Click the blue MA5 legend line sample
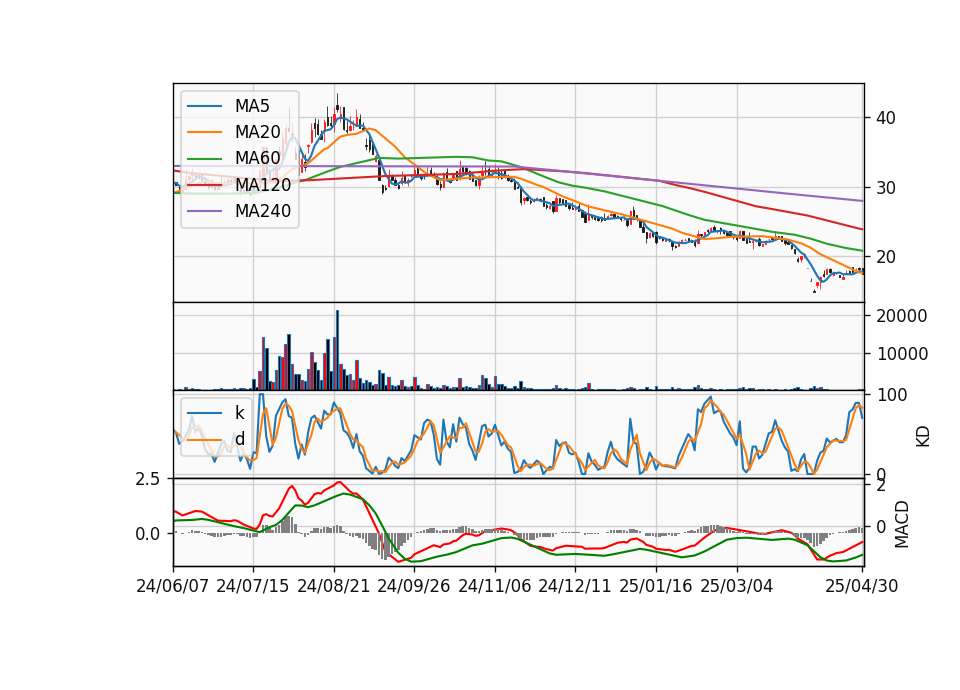 tap(204, 106)
